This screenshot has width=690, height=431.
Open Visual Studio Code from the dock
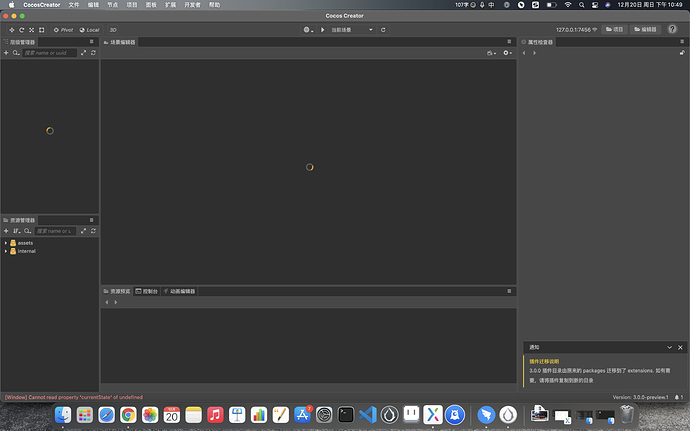point(367,415)
